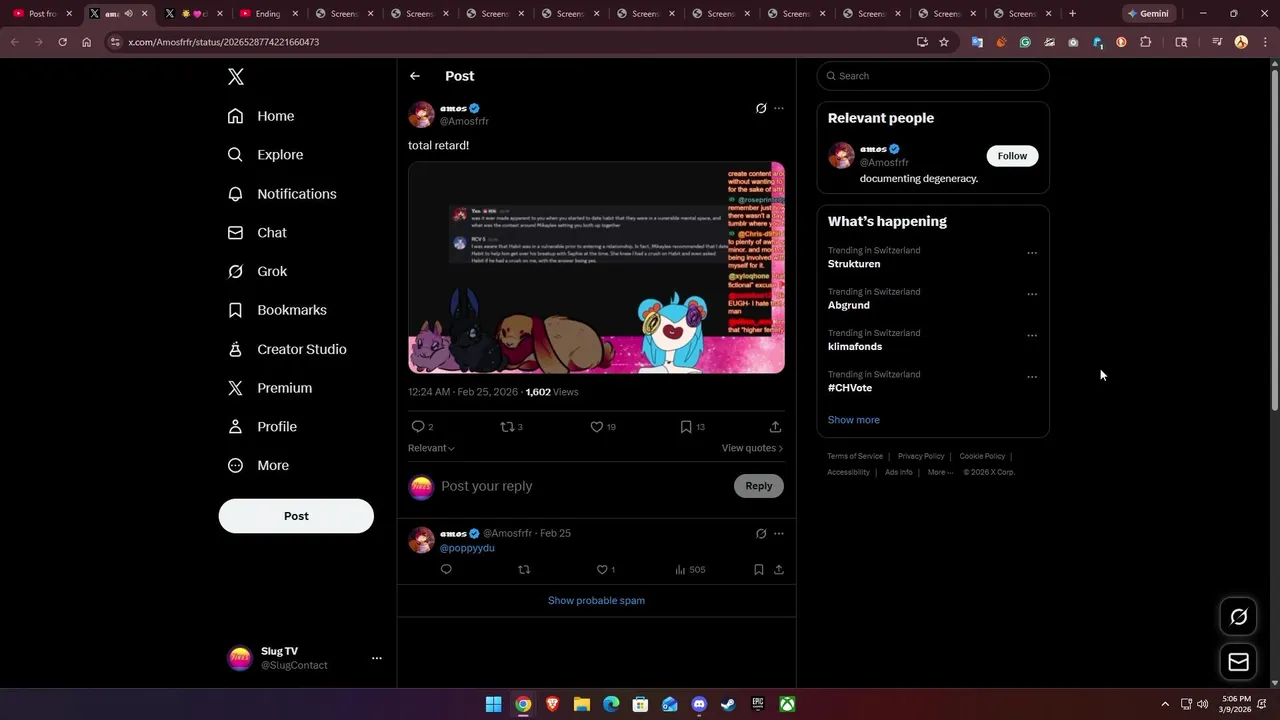Open Profile in sidebar
This screenshot has height=720, width=1280.
pyautogui.click(x=262, y=426)
